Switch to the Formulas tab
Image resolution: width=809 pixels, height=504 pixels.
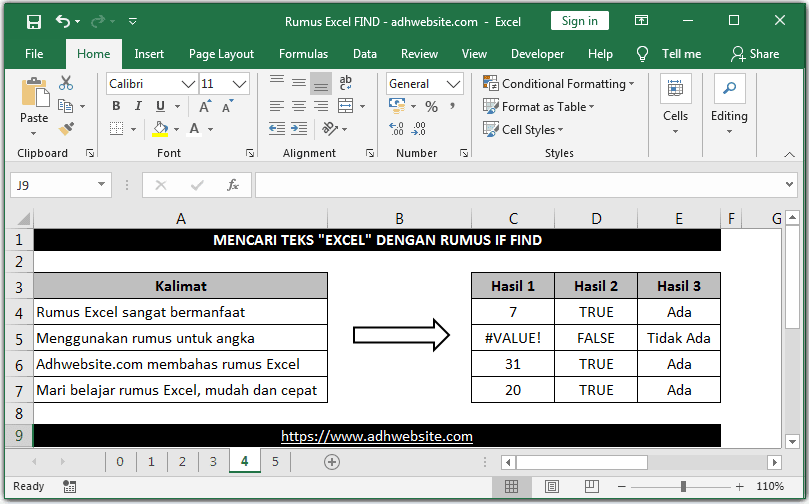click(303, 54)
